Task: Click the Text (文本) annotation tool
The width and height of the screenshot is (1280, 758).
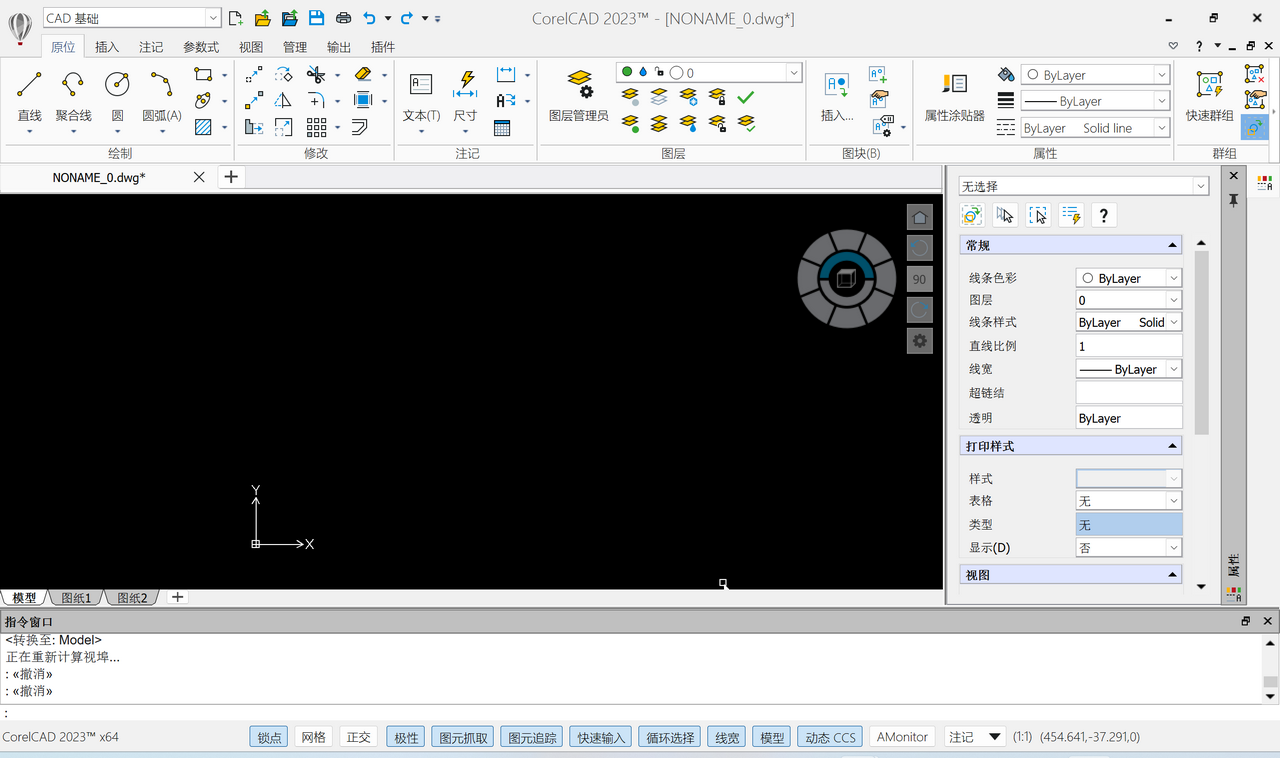Action: [x=420, y=95]
